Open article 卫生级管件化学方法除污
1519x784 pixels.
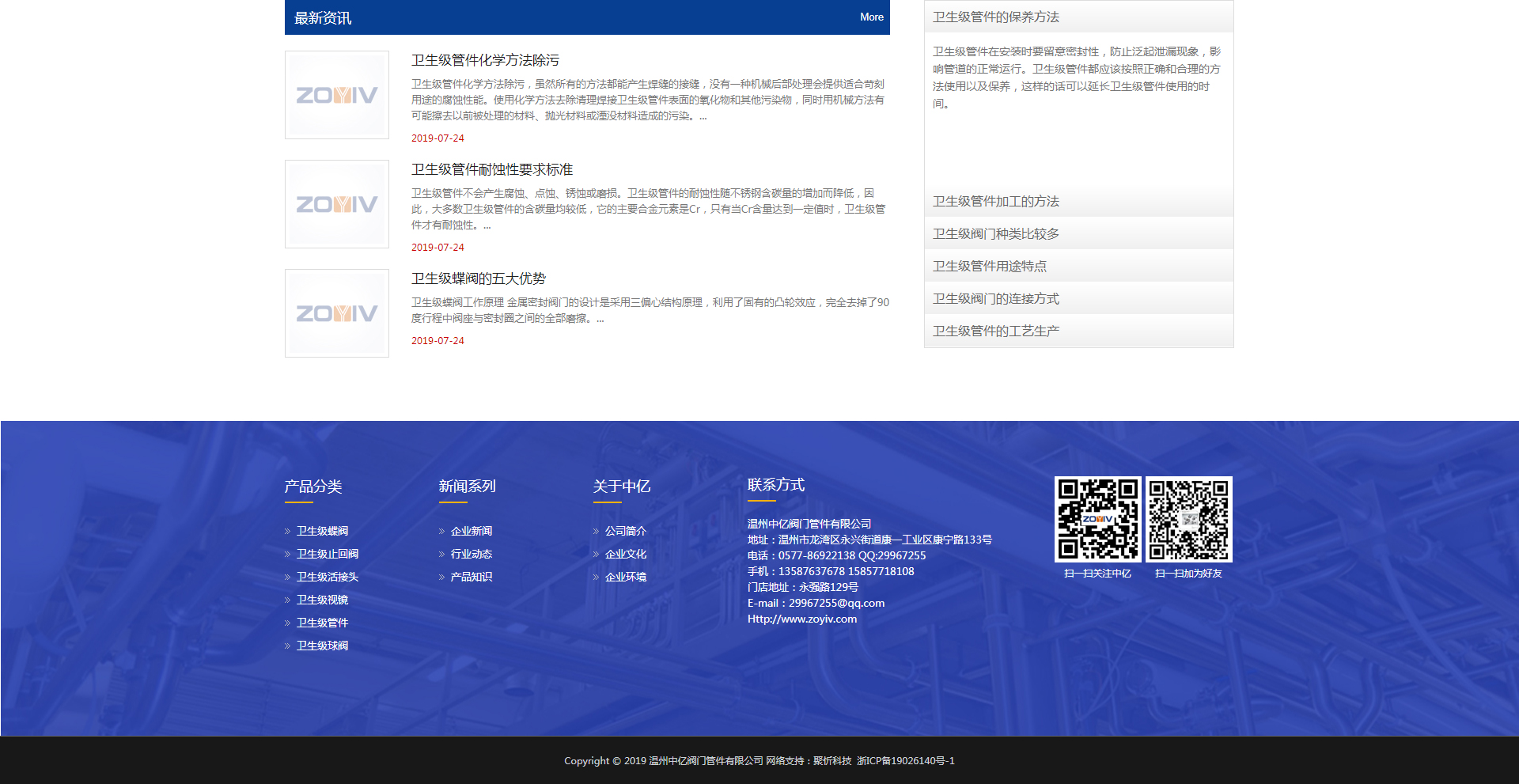pos(485,61)
